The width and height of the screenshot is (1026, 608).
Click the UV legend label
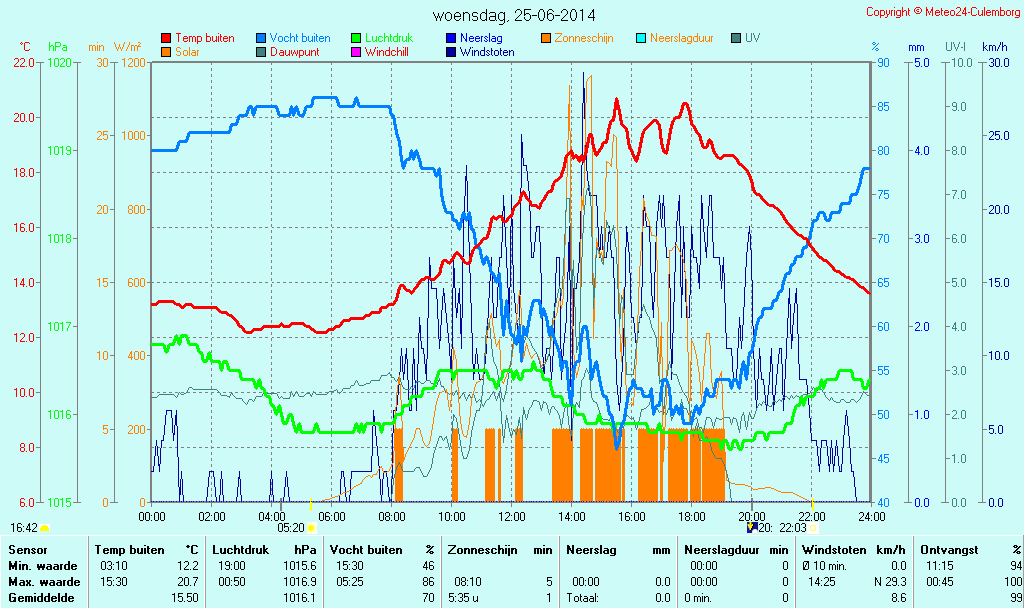[x=752, y=38]
